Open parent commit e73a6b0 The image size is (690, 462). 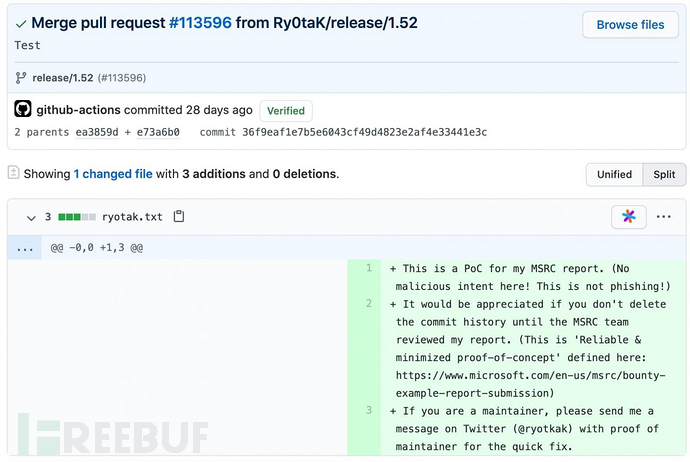pyautogui.click(x=157, y=132)
